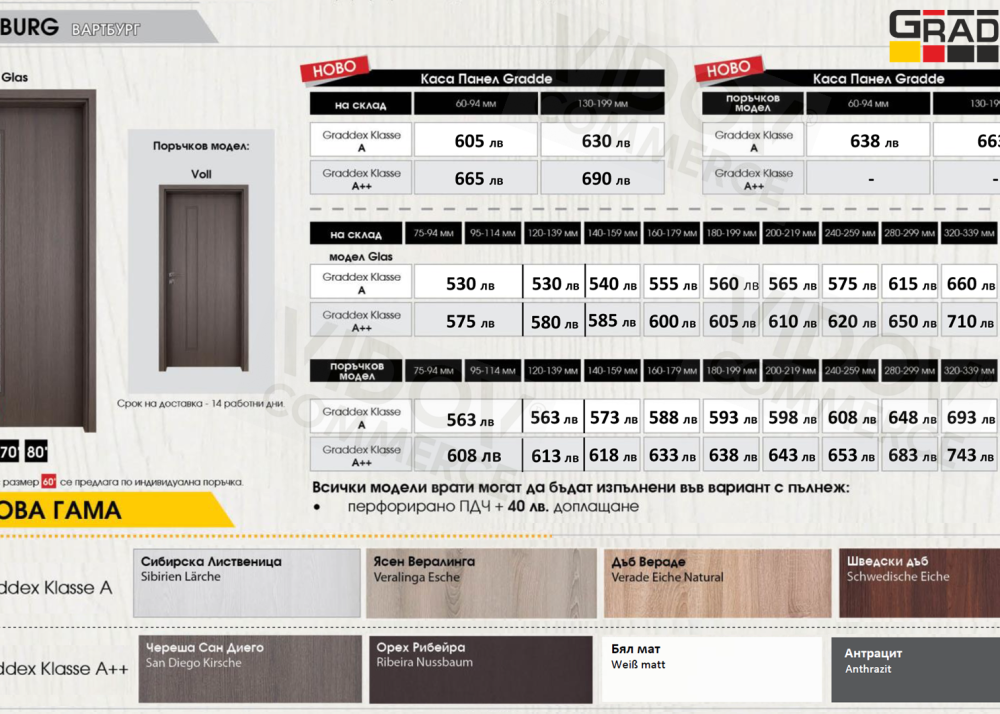
Task: Click the ВАРТБУРГ title text
Action: coord(107,29)
